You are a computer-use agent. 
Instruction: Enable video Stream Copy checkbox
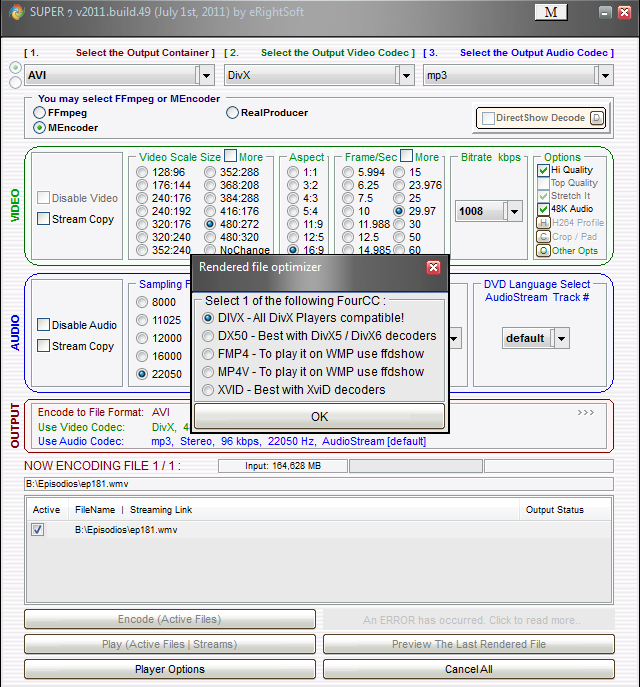coord(43,219)
